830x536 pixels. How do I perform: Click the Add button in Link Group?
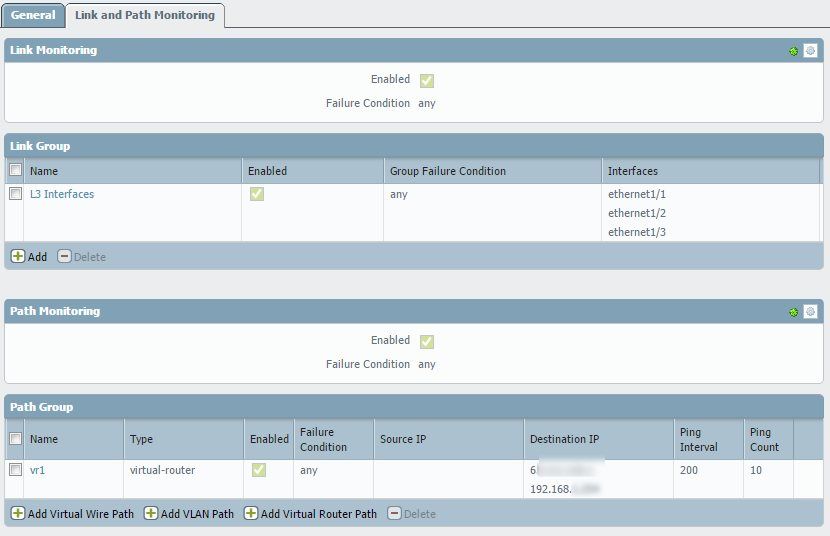point(29,257)
